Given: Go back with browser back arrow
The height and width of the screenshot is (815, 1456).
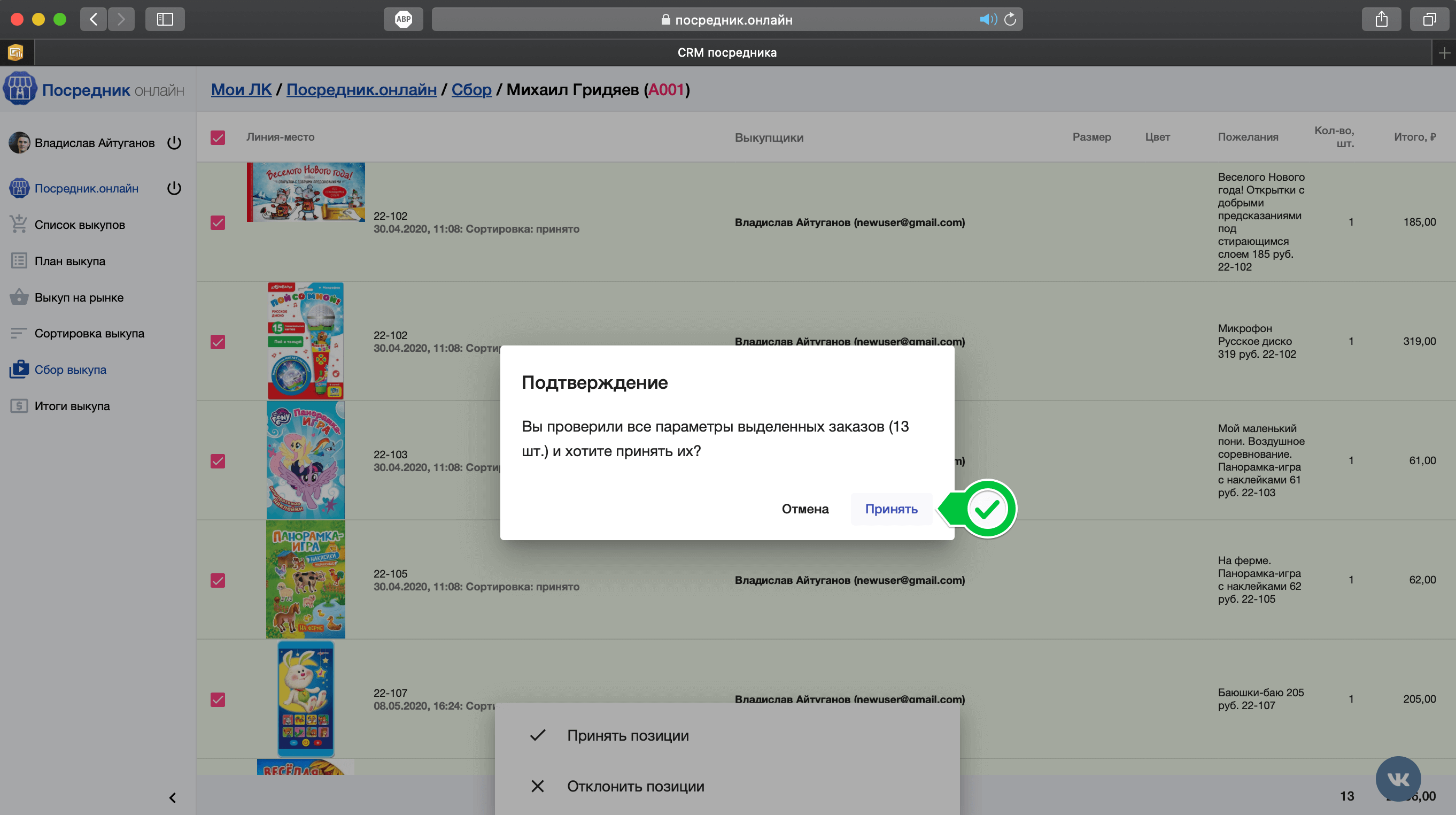Looking at the screenshot, I should [x=94, y=19].
